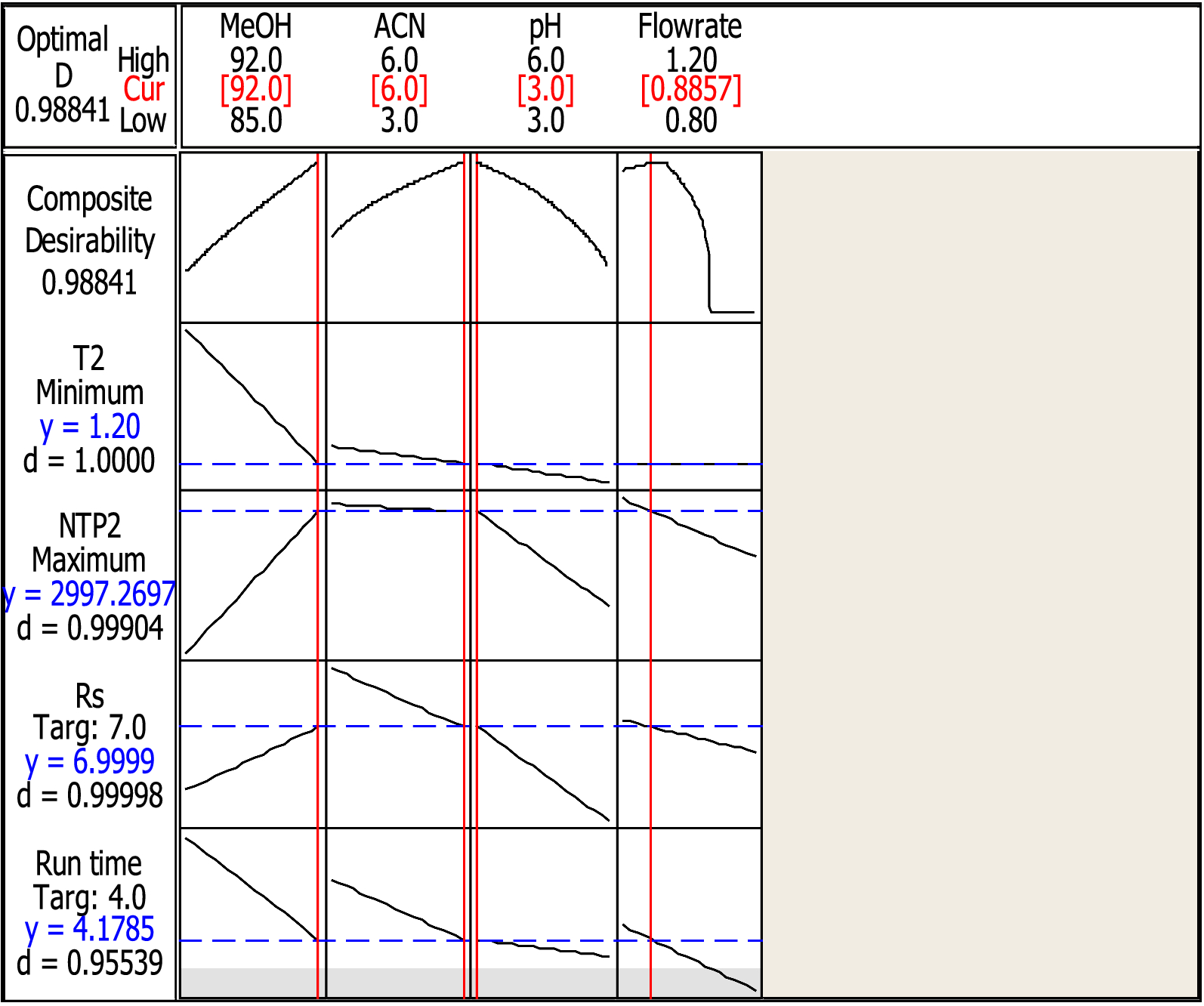Click the ACN high value 6.0 in black
Image resolution: width=1204 pixels, height=1006 pixels.
tap(400, 60)
